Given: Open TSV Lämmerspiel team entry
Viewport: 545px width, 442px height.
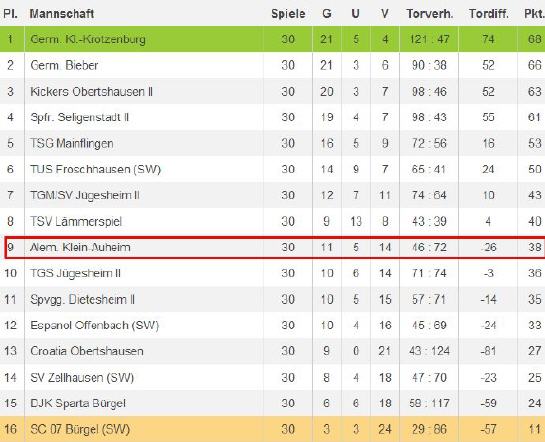Looking at the screenshot, I should [76, 221].
